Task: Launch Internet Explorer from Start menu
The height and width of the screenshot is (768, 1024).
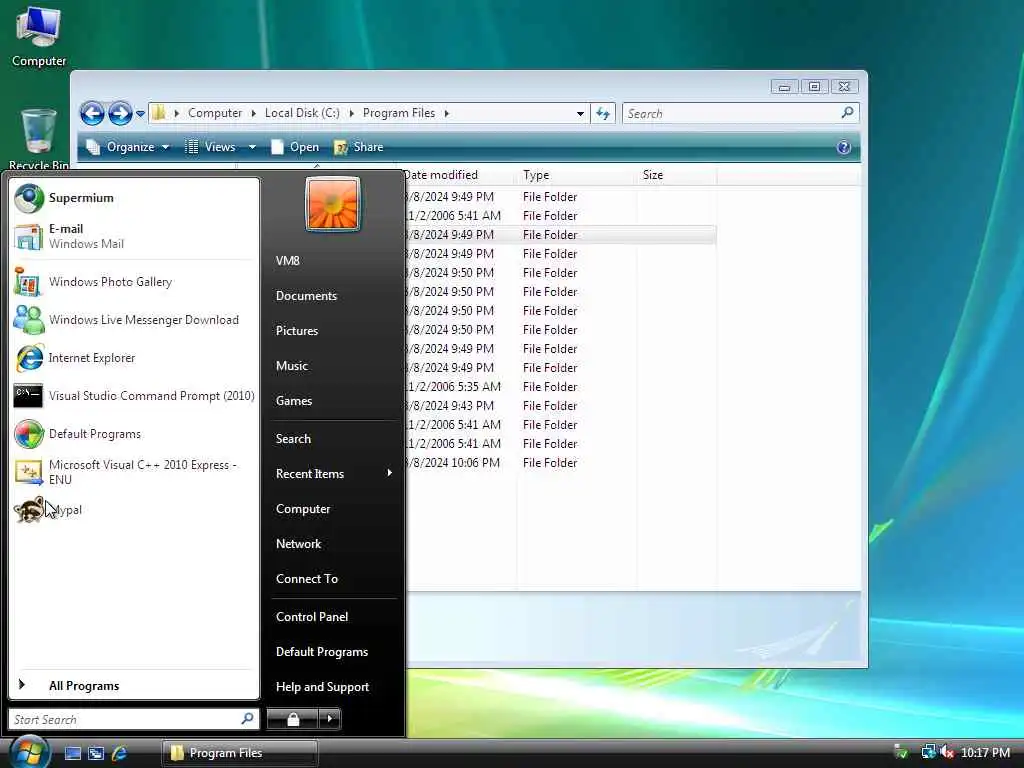Action: [x=134, y=358]
